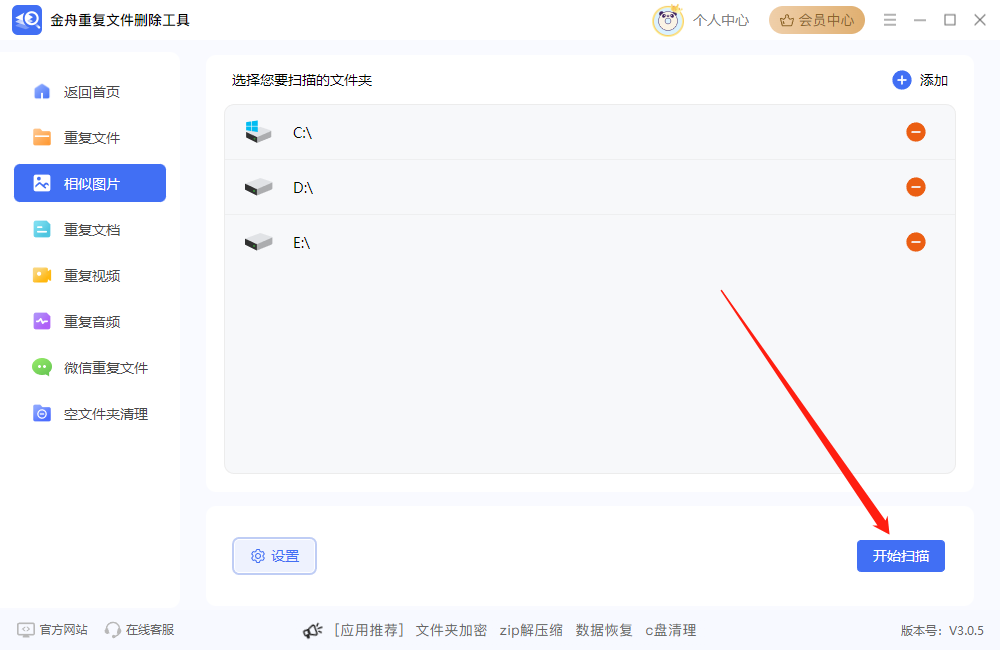
Task: Open c盘清理 recommended app
Action: 670,630
